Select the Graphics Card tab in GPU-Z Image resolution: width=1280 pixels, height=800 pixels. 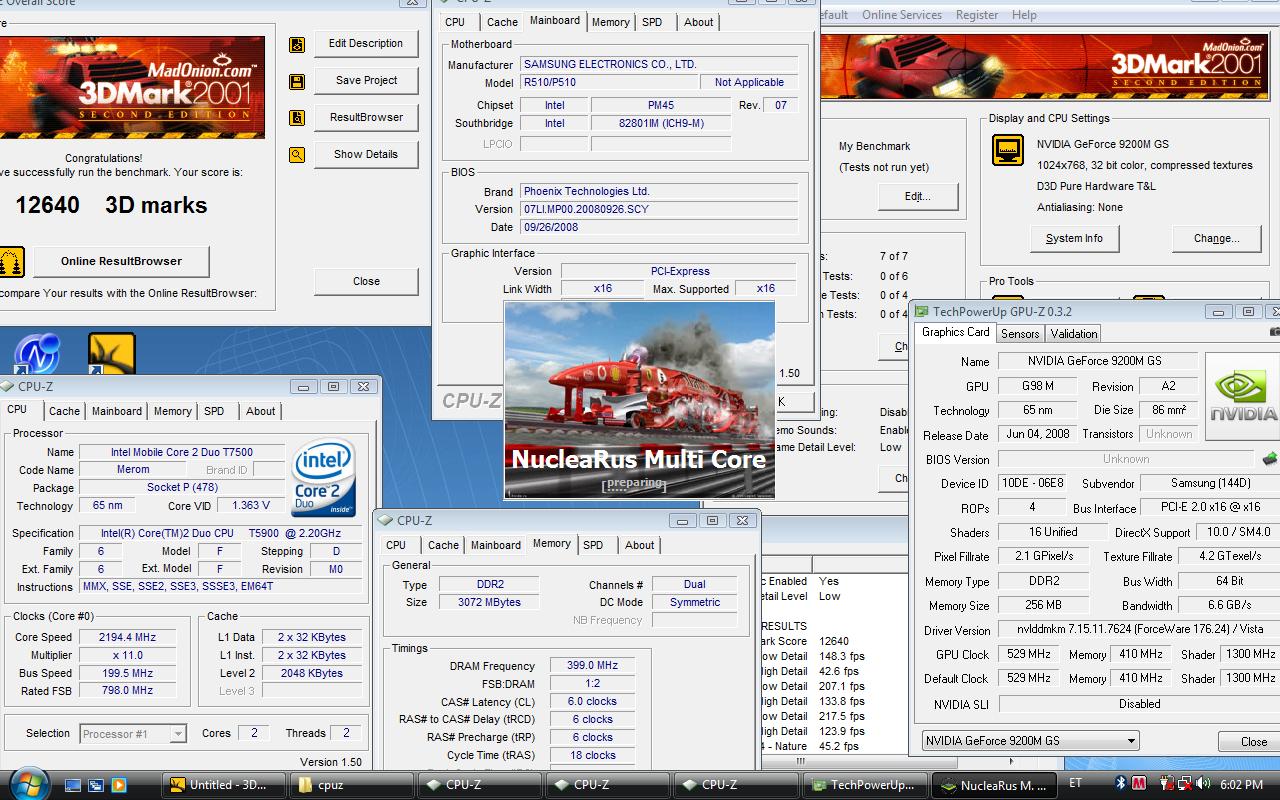(x=955, y=332)
